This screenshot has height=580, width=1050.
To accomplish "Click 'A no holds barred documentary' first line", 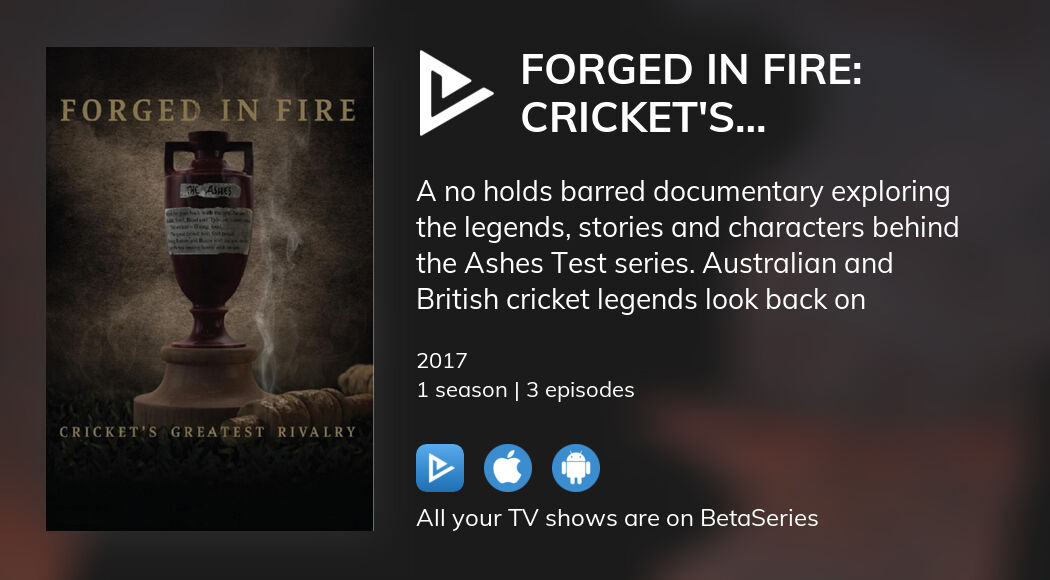I will pyautogui.click(x=683, y=192).
